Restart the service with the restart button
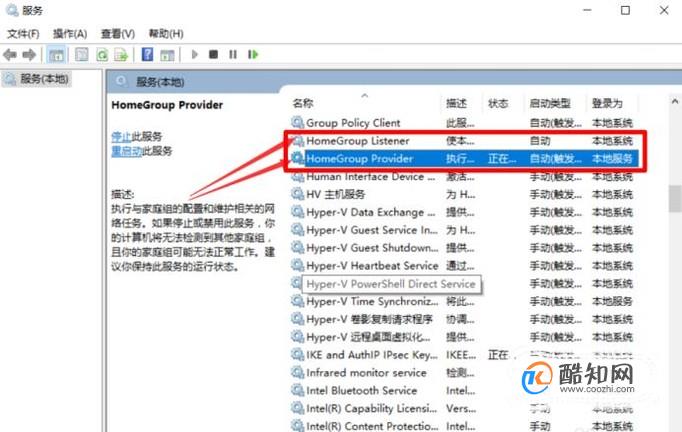This screenshot has width=682, height=432. pos(253,54)
